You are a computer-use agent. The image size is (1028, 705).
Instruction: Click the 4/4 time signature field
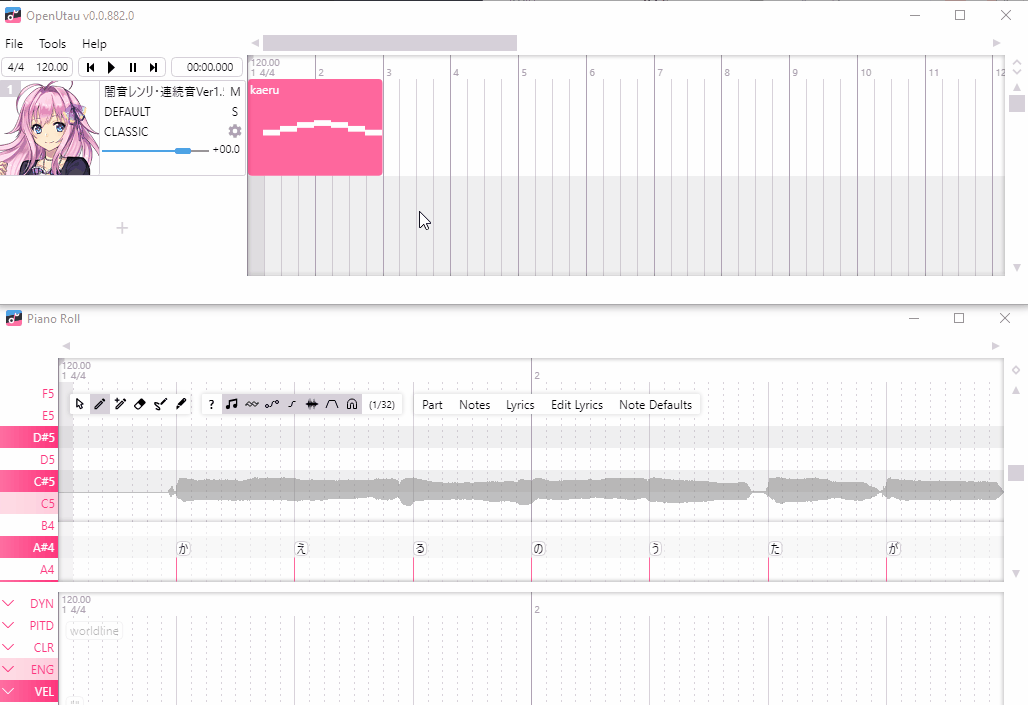pyautogui.click(x=16, y=67)
